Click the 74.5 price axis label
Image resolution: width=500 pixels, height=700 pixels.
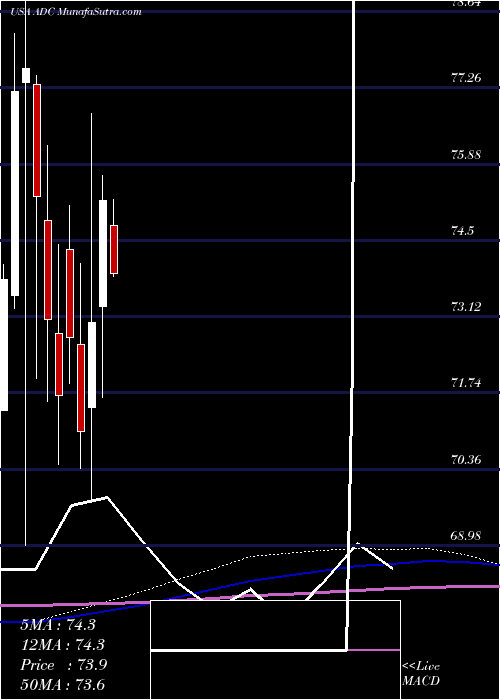462,231
